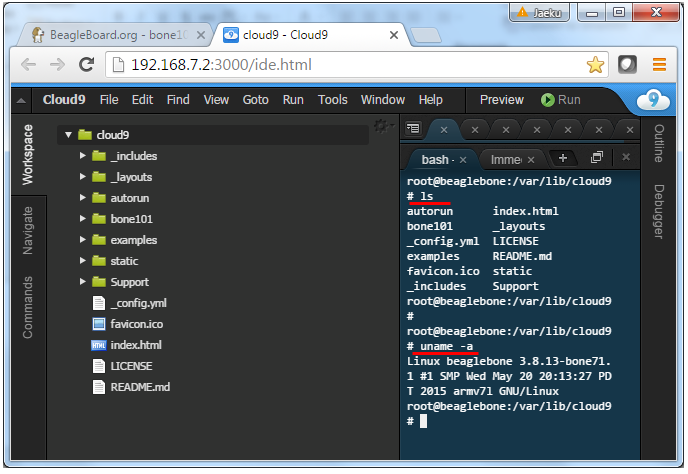Screen dimensions: 688x474
Task: Click the address bar URL
Action: coord(222,65)
